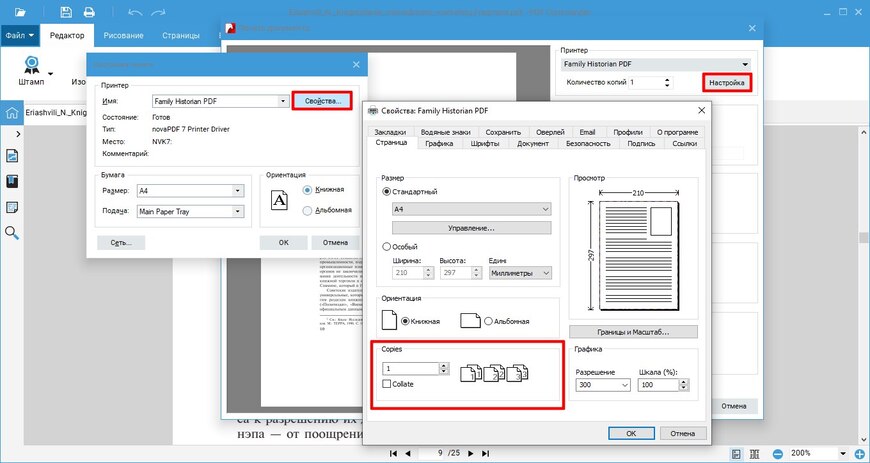Open the Профили tab
Image resolution: width=870 pixels, height=463 pixels.
(628, 132)
